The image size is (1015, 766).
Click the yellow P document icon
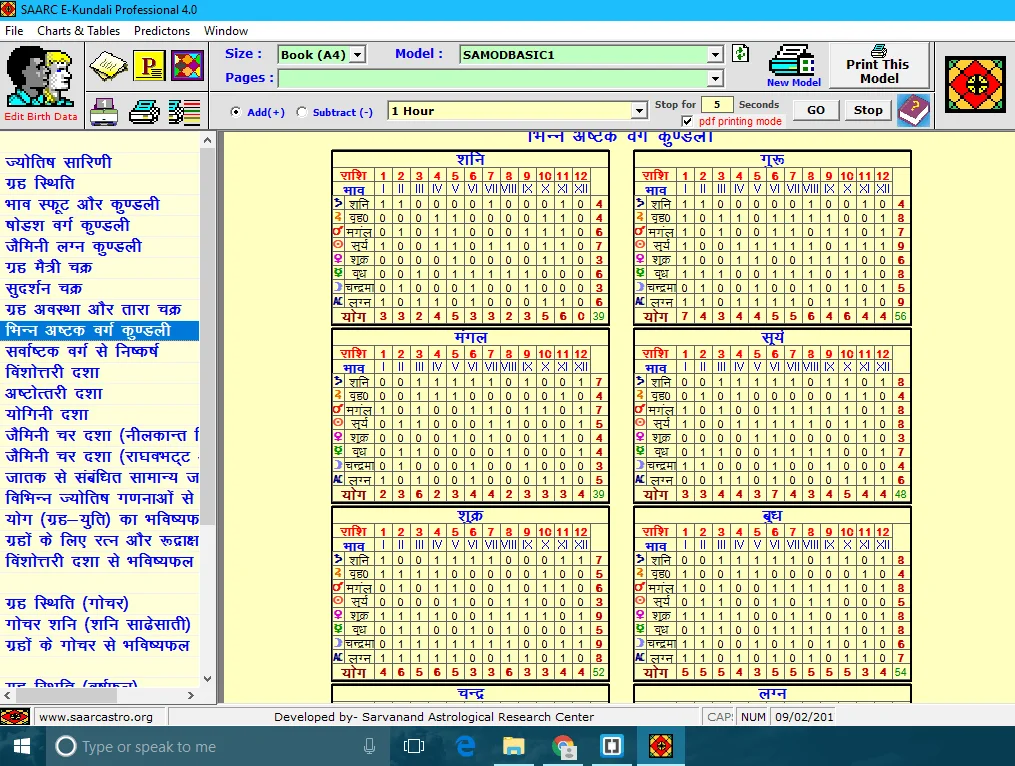(149, 66)
